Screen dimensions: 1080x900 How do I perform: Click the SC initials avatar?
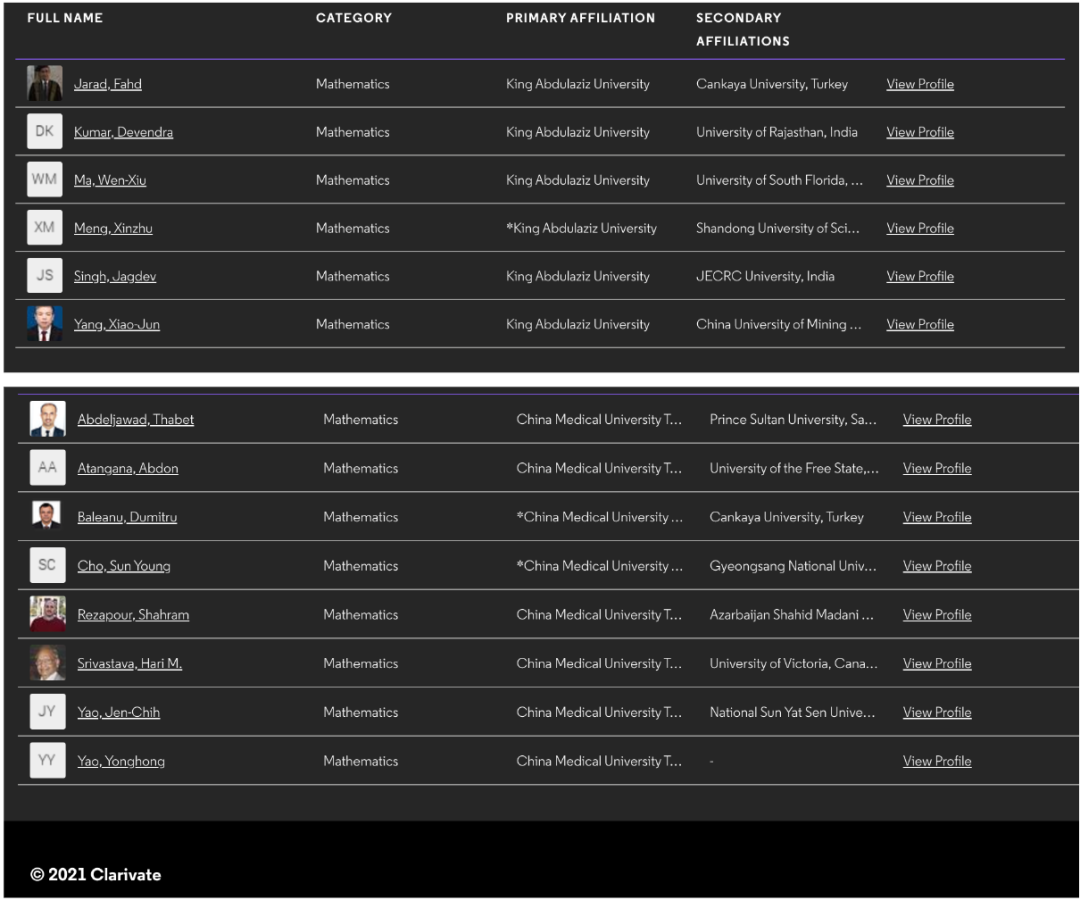pos(48,565)
